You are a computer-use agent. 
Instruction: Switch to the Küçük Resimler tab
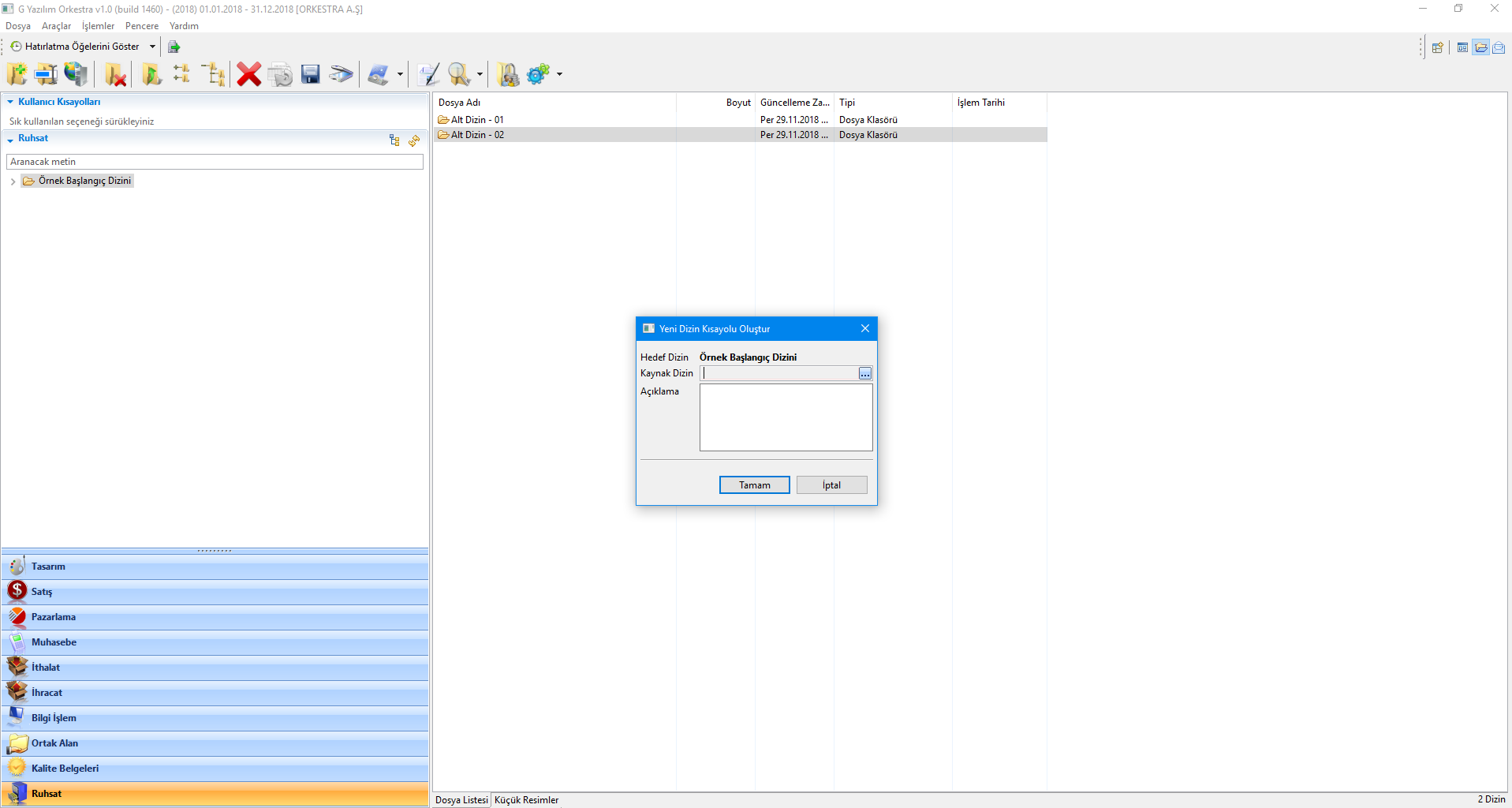[526, 800]
